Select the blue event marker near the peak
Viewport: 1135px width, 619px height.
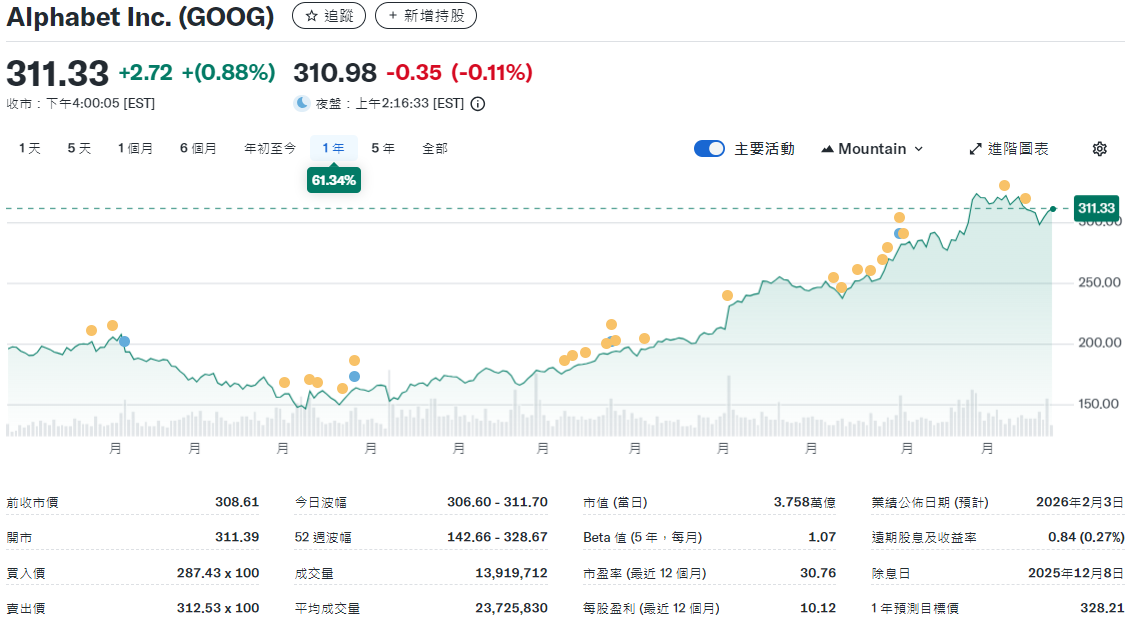pyautogui.click(x=898, y=232)
